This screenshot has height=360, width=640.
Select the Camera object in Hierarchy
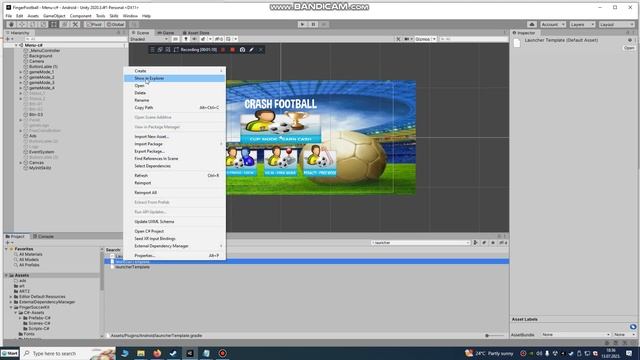[36, 61]
